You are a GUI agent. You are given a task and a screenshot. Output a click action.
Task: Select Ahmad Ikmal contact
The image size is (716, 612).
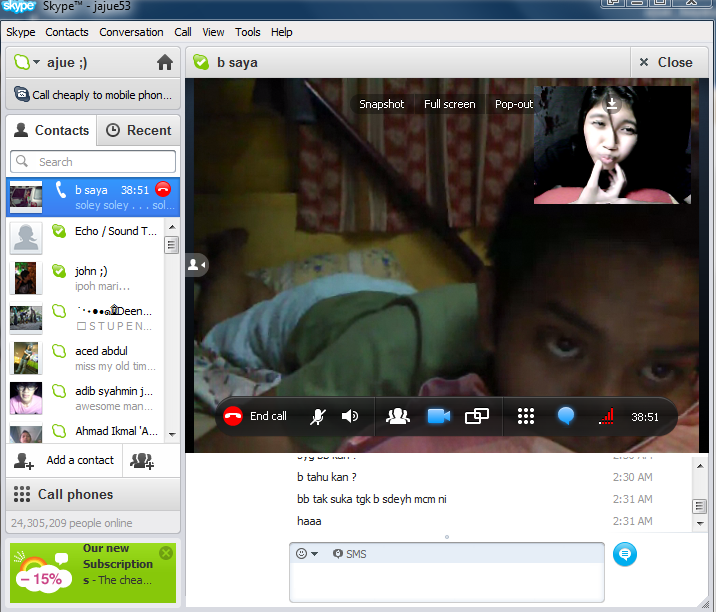(x=85, y=432)
